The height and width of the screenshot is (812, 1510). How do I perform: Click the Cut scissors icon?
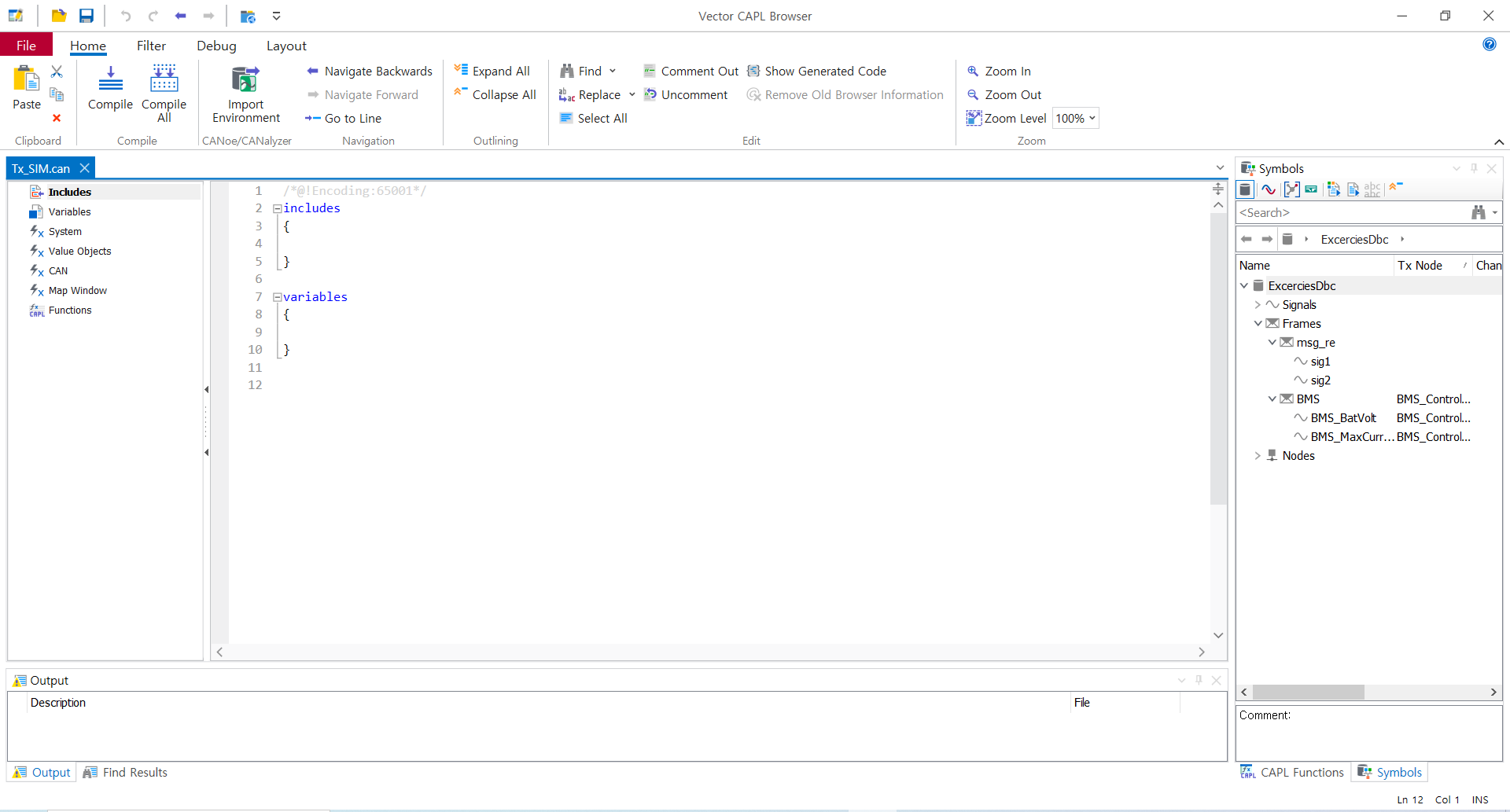click(57, 72)
